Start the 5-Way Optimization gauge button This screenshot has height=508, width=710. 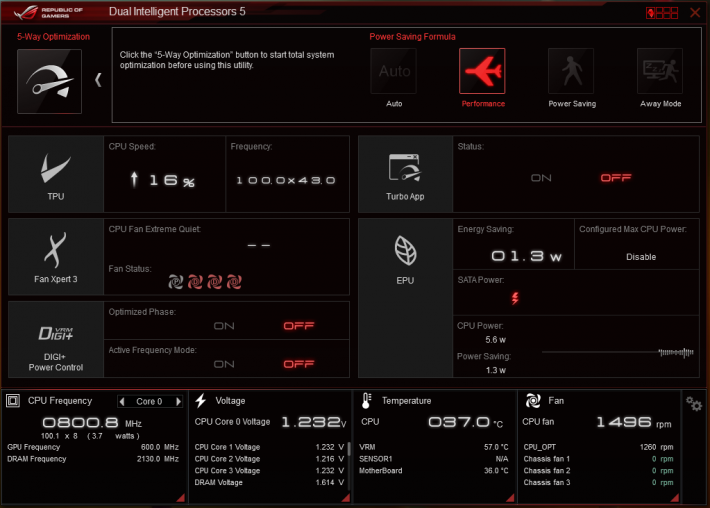click(x=49, y=81)
